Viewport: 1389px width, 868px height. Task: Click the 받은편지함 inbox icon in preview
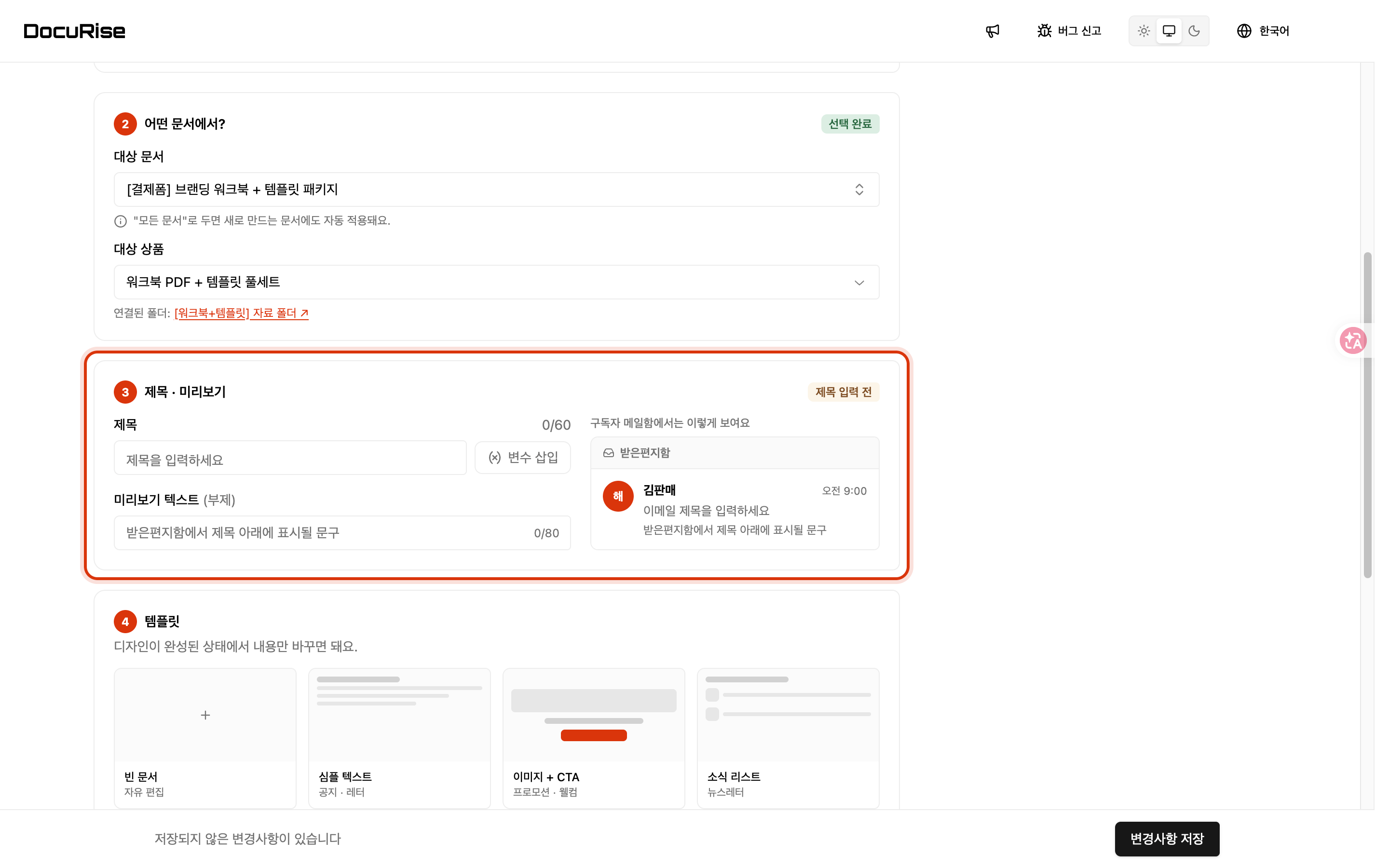[x=608, y=453]
